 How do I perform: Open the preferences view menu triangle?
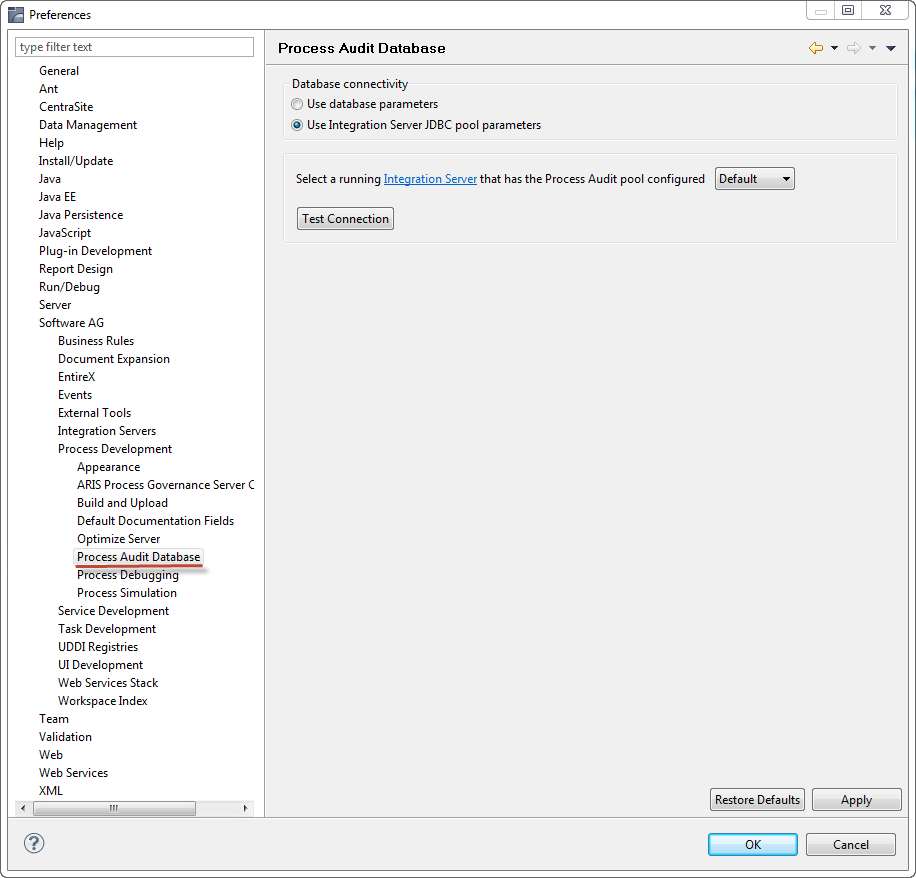click(890, 48)
